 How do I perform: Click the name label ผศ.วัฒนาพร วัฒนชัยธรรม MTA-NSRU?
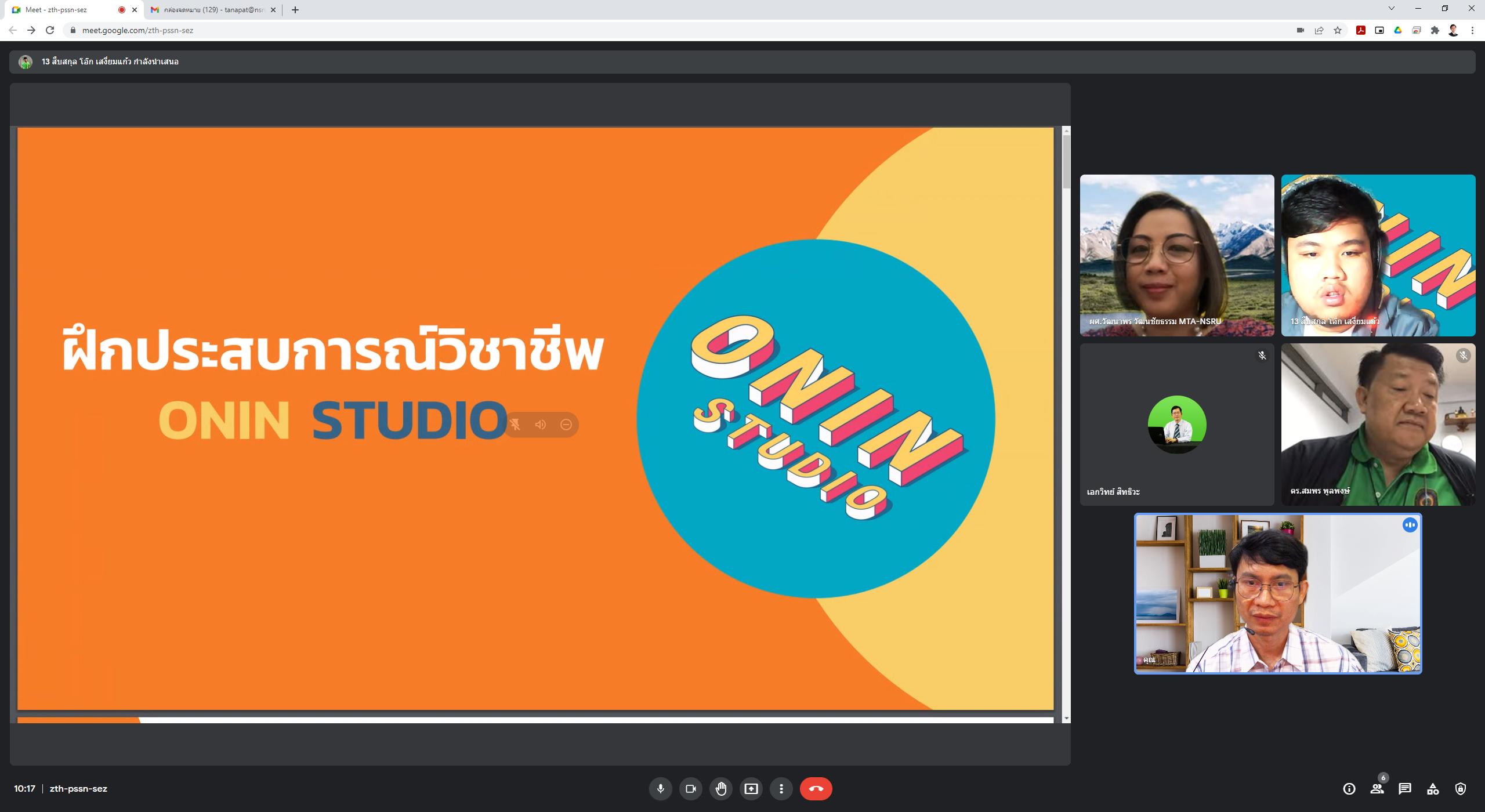[1155, 321]
